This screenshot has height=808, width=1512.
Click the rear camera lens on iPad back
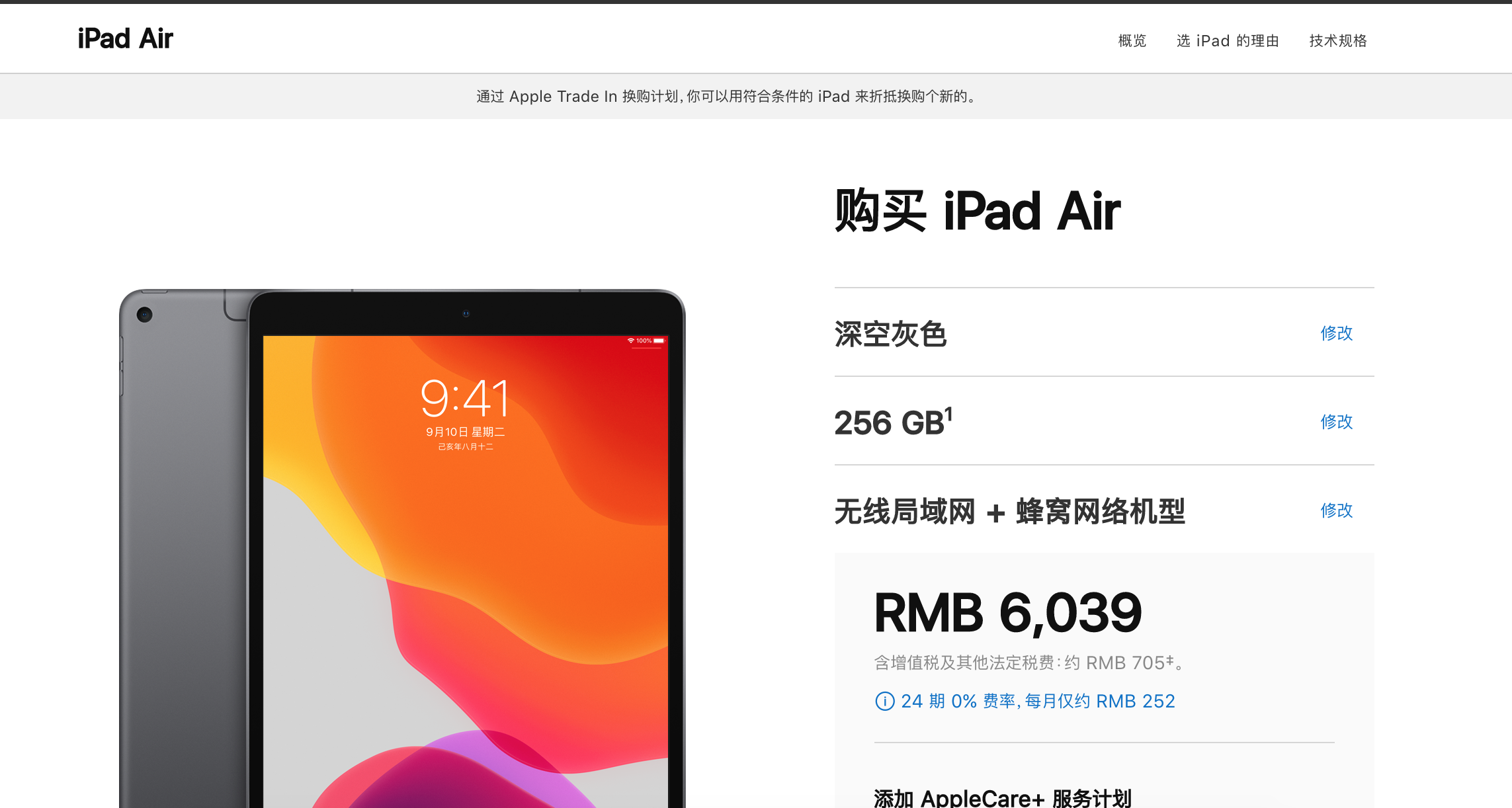pyautogui.click(x=145, y=315)
